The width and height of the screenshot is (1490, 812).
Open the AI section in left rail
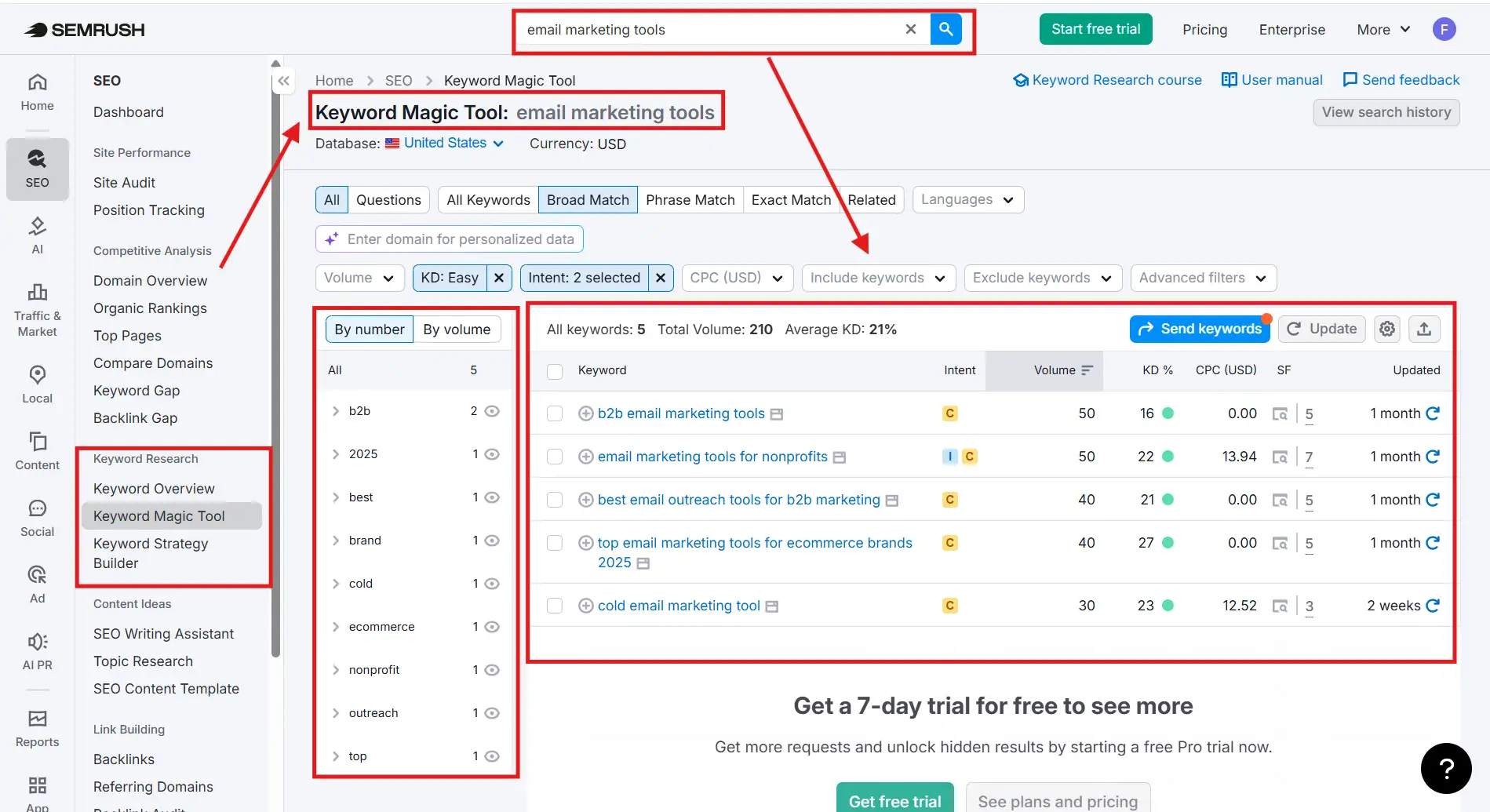[37, 235]
